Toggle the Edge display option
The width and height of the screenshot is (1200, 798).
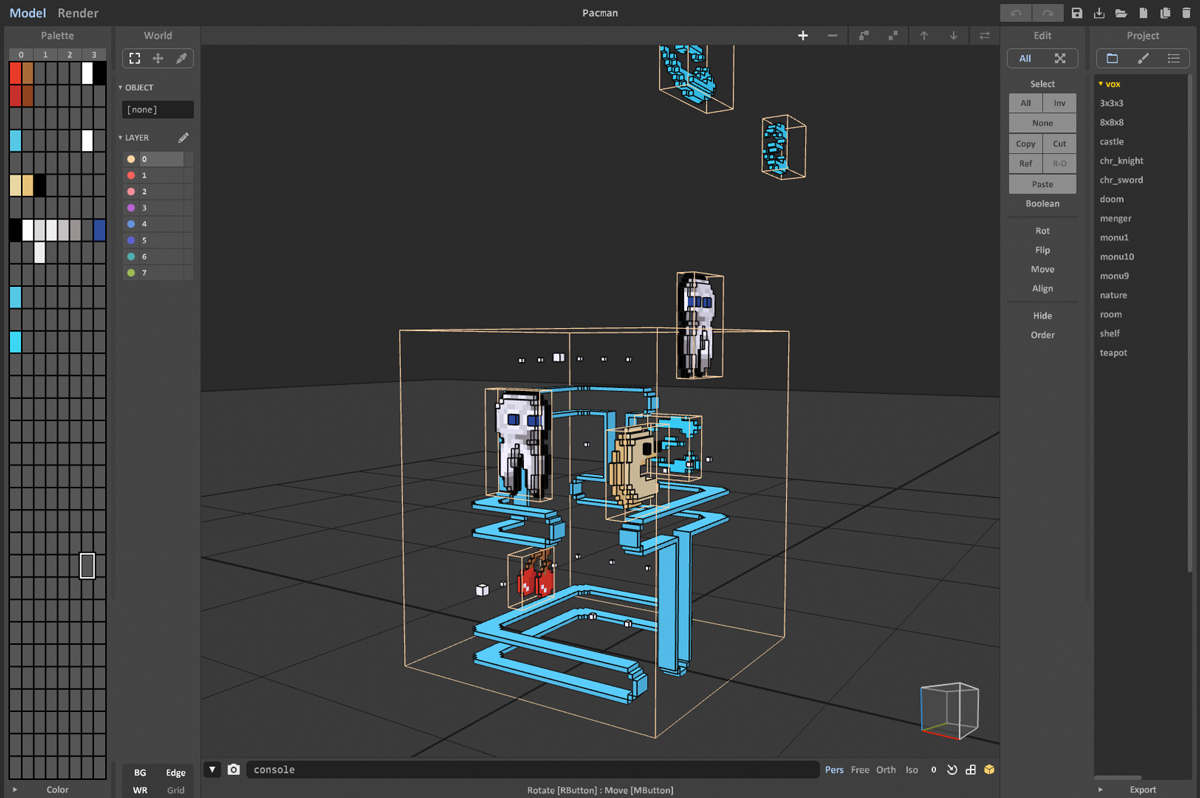tap(176, 772)
